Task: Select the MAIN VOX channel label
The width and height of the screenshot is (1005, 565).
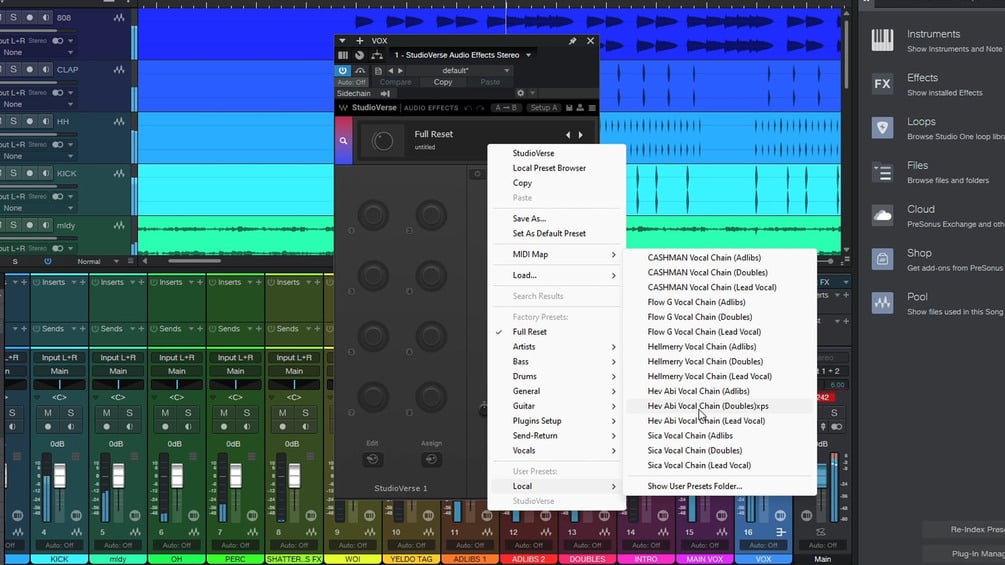Action: coord(704,559)
